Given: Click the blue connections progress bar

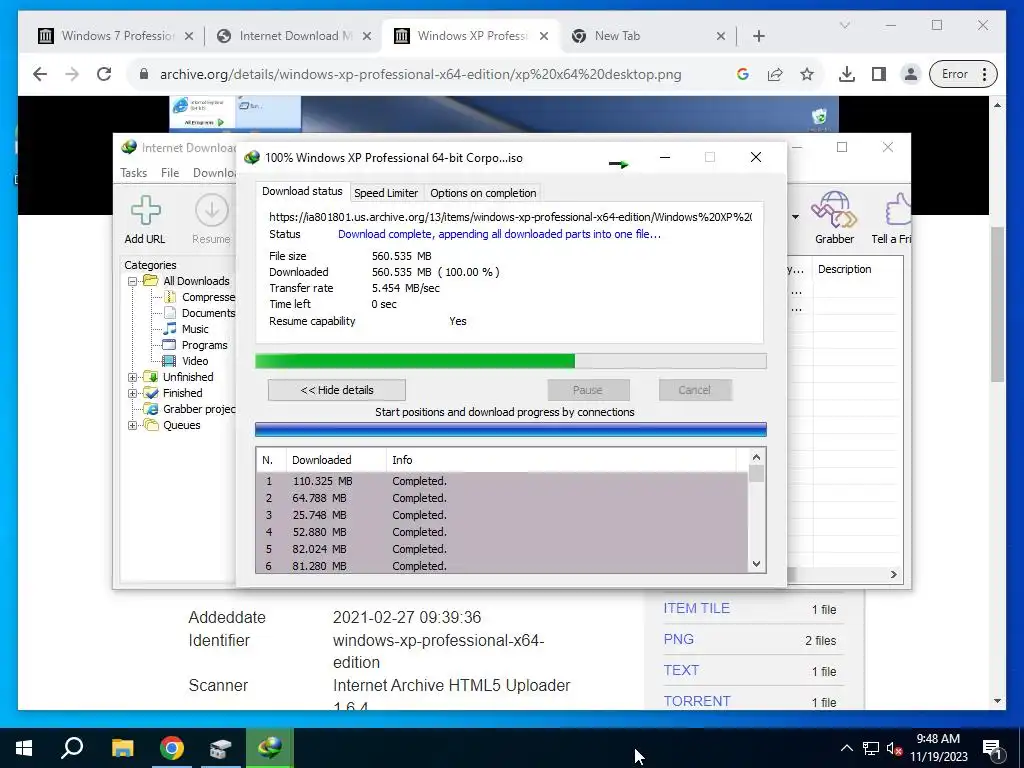Looking at the screenshot, I should pos(511,429).
